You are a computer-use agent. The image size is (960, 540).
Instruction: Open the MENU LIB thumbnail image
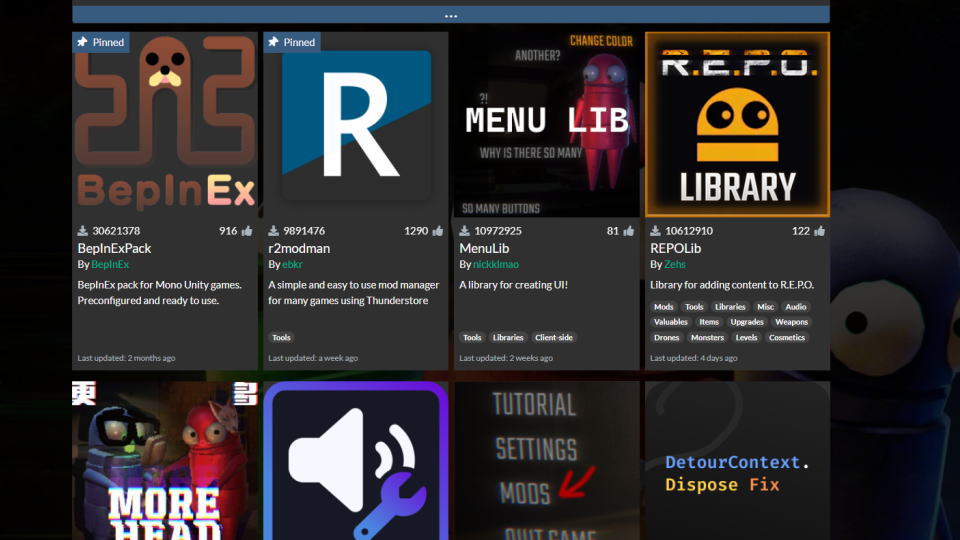click(547, 124)
